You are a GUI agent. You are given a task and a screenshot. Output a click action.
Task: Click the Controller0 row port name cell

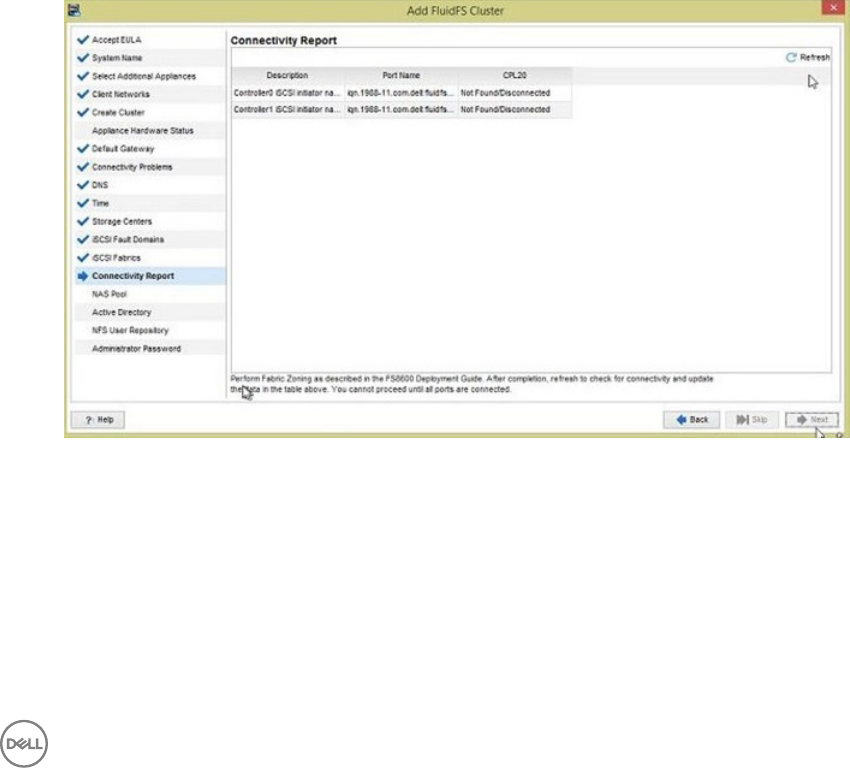coord(401,93)
